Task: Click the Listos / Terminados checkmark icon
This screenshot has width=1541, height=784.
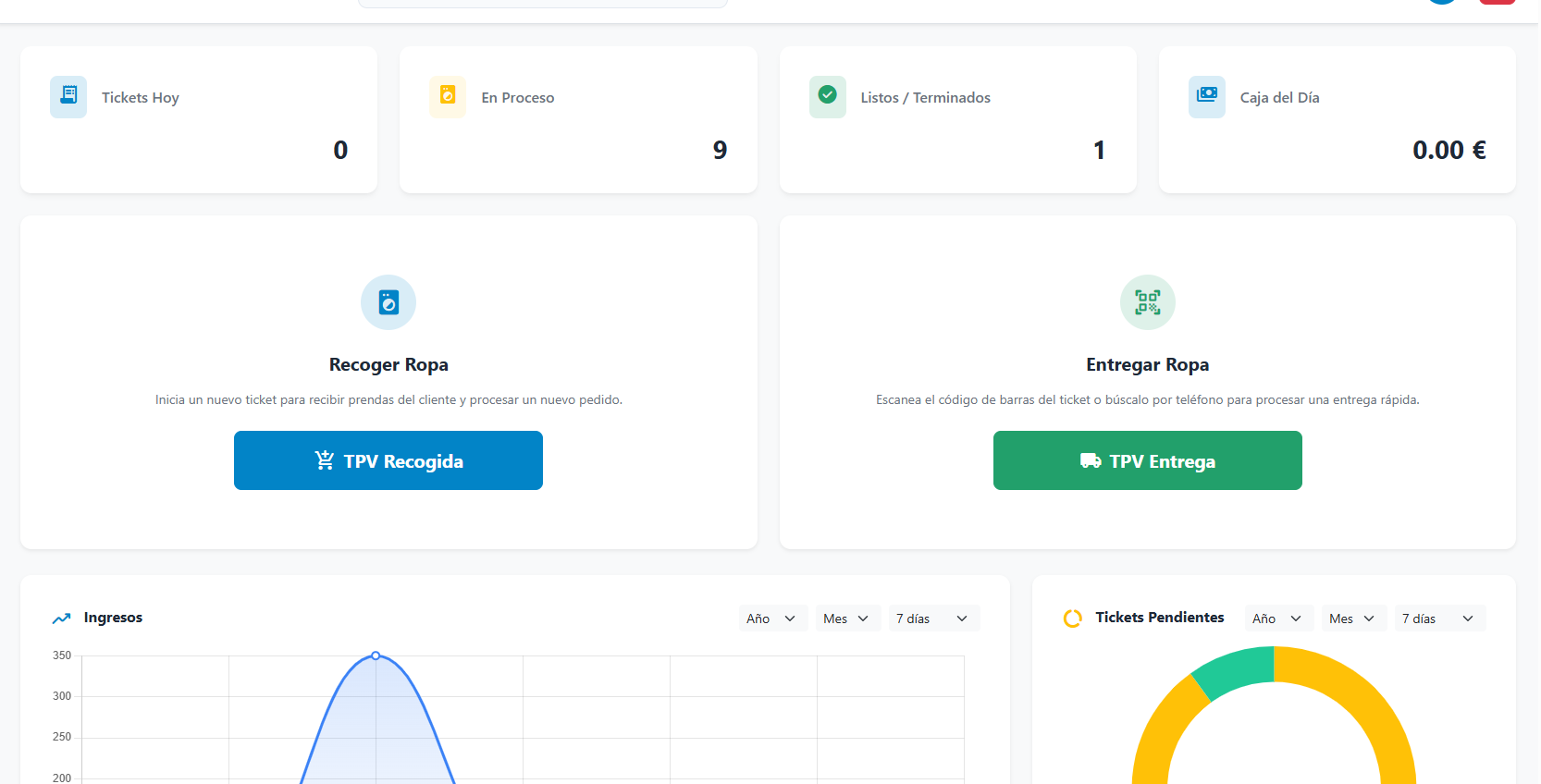Action: (x=828, y=96)
